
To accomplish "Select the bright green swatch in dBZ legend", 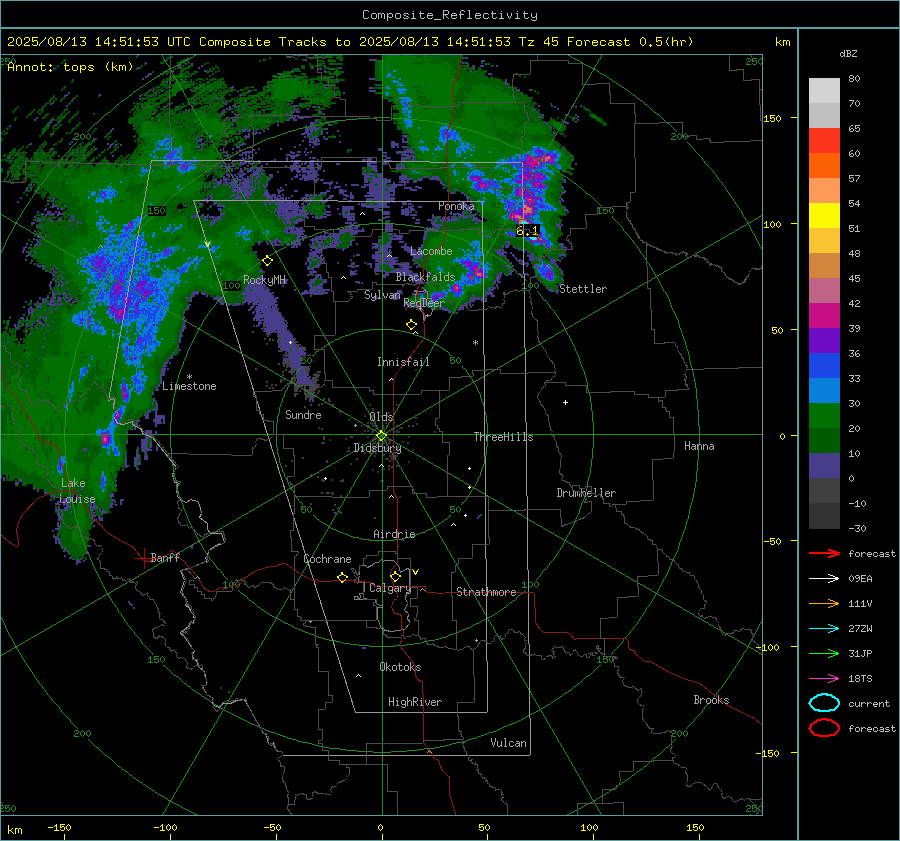I will pos(824,416).
